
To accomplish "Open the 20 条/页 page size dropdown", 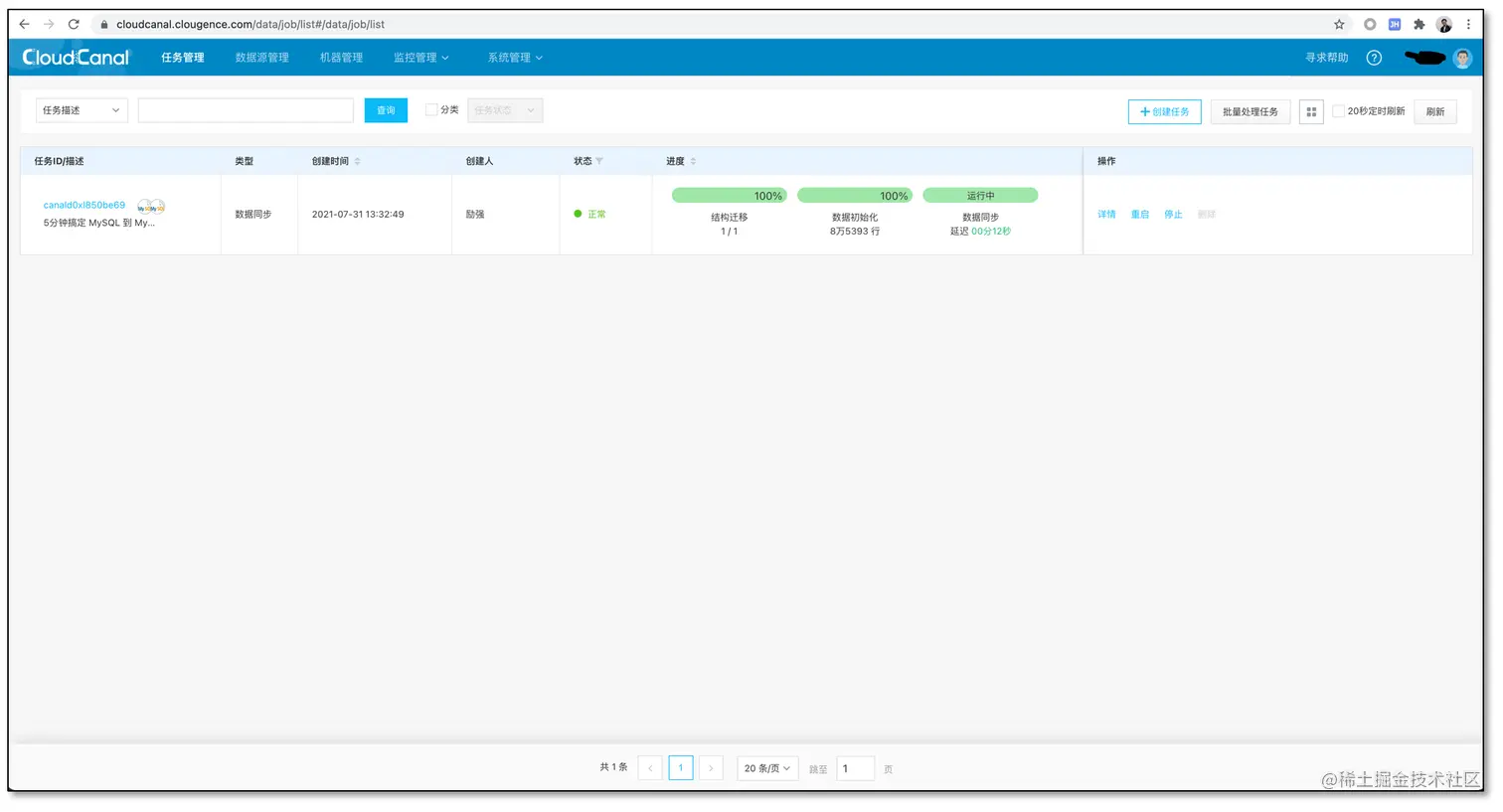I will [767, 768].
